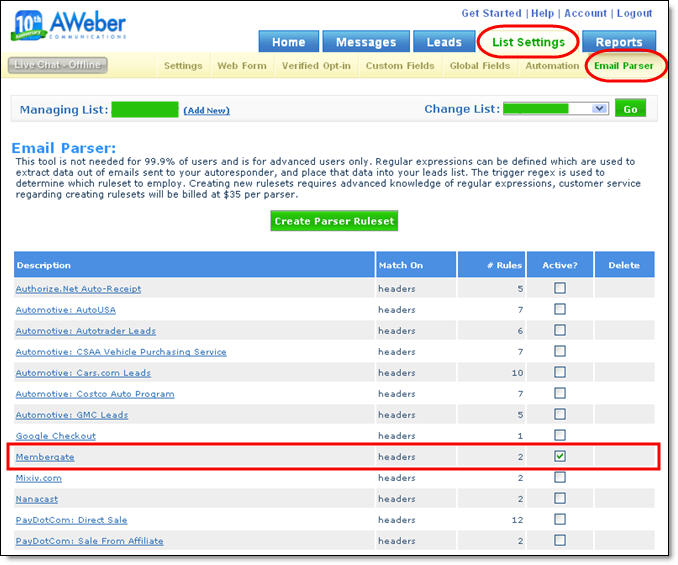Click the Live Chat Offline badge

[58, 65]
